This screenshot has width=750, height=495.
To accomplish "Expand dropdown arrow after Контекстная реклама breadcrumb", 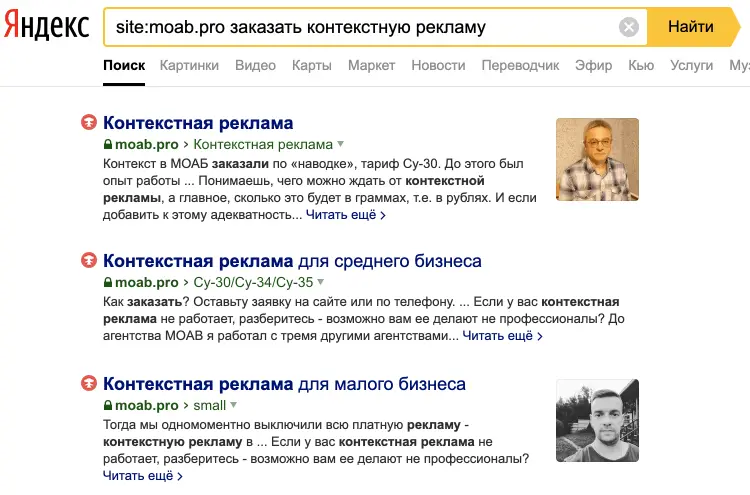I will [341, 145].
